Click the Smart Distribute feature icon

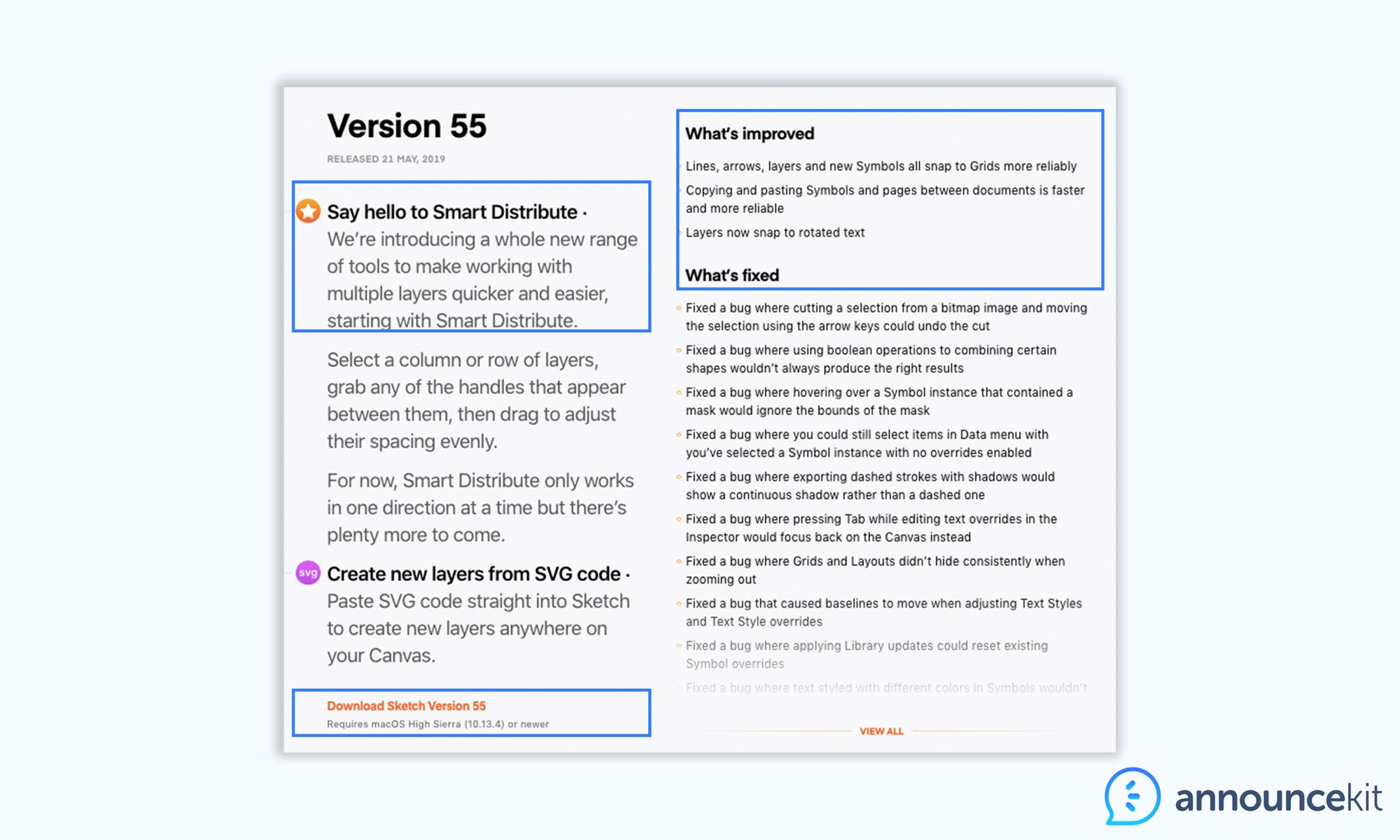(x=308, y=211)
